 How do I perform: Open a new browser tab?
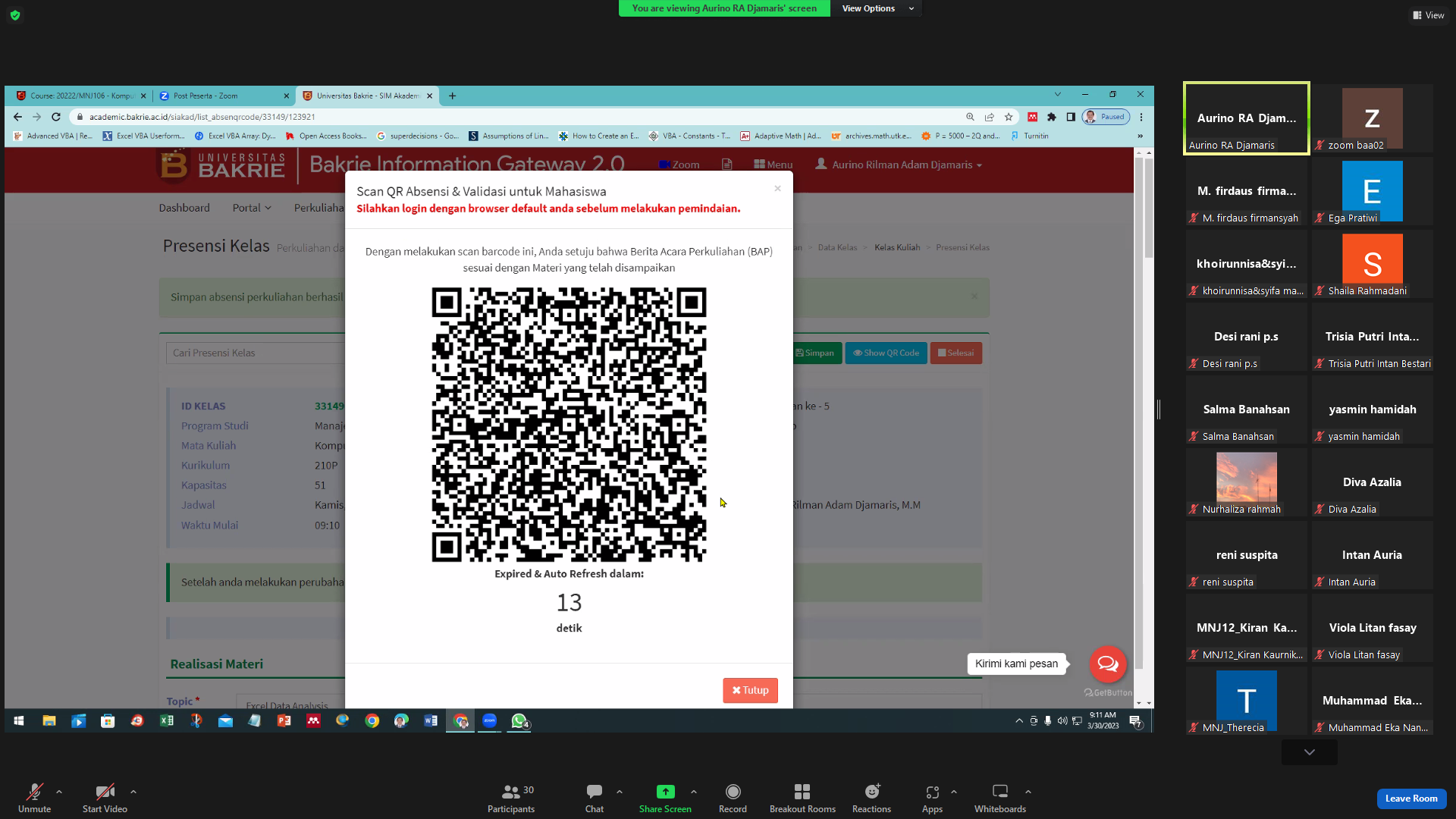[x=453, y=96]
